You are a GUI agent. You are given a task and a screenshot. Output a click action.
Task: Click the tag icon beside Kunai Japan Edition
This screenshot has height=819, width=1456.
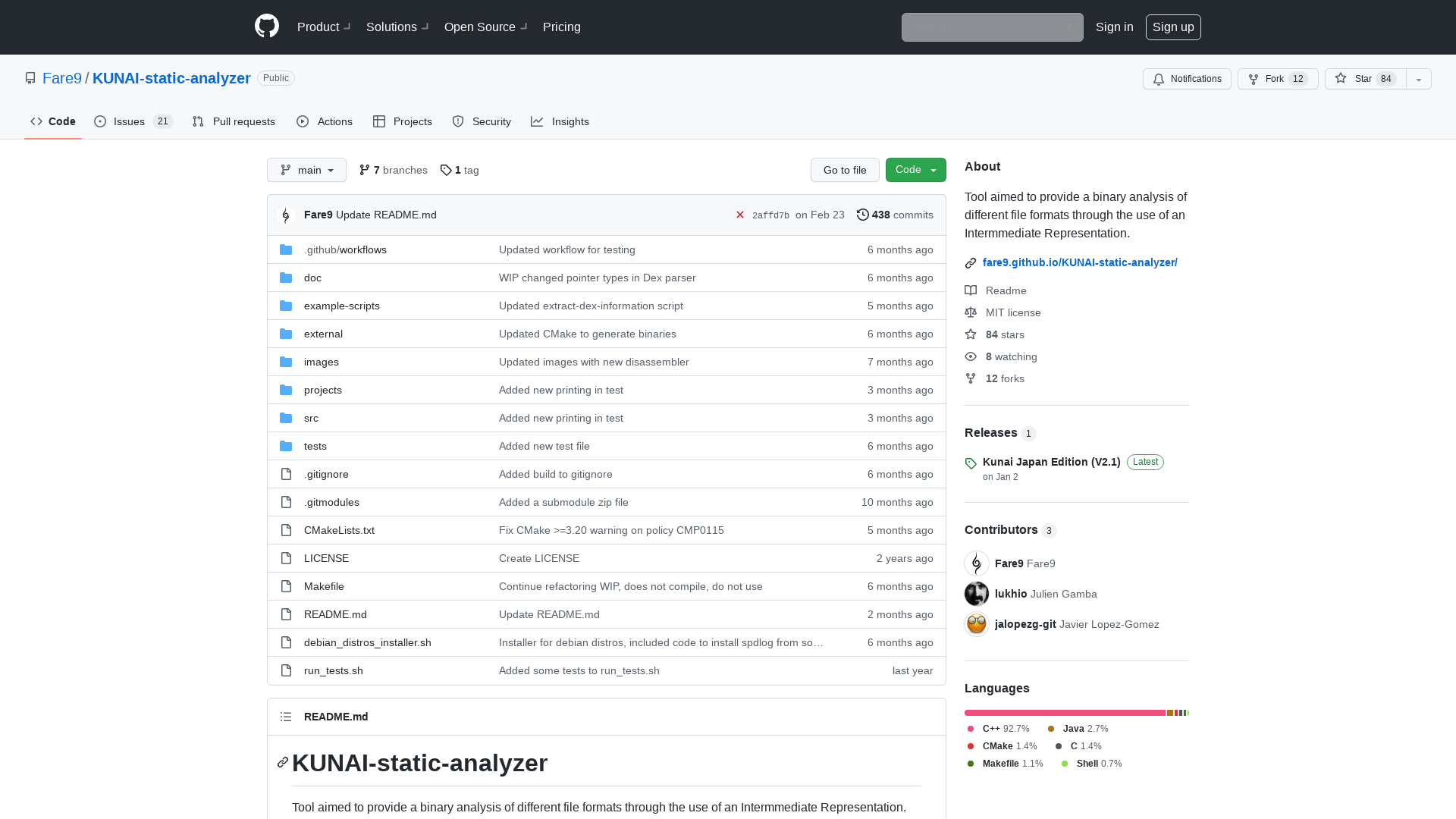coord(971,463)
